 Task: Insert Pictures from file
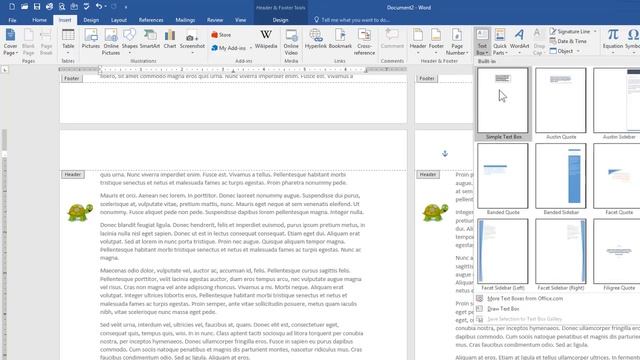click(x=91, y=39)
